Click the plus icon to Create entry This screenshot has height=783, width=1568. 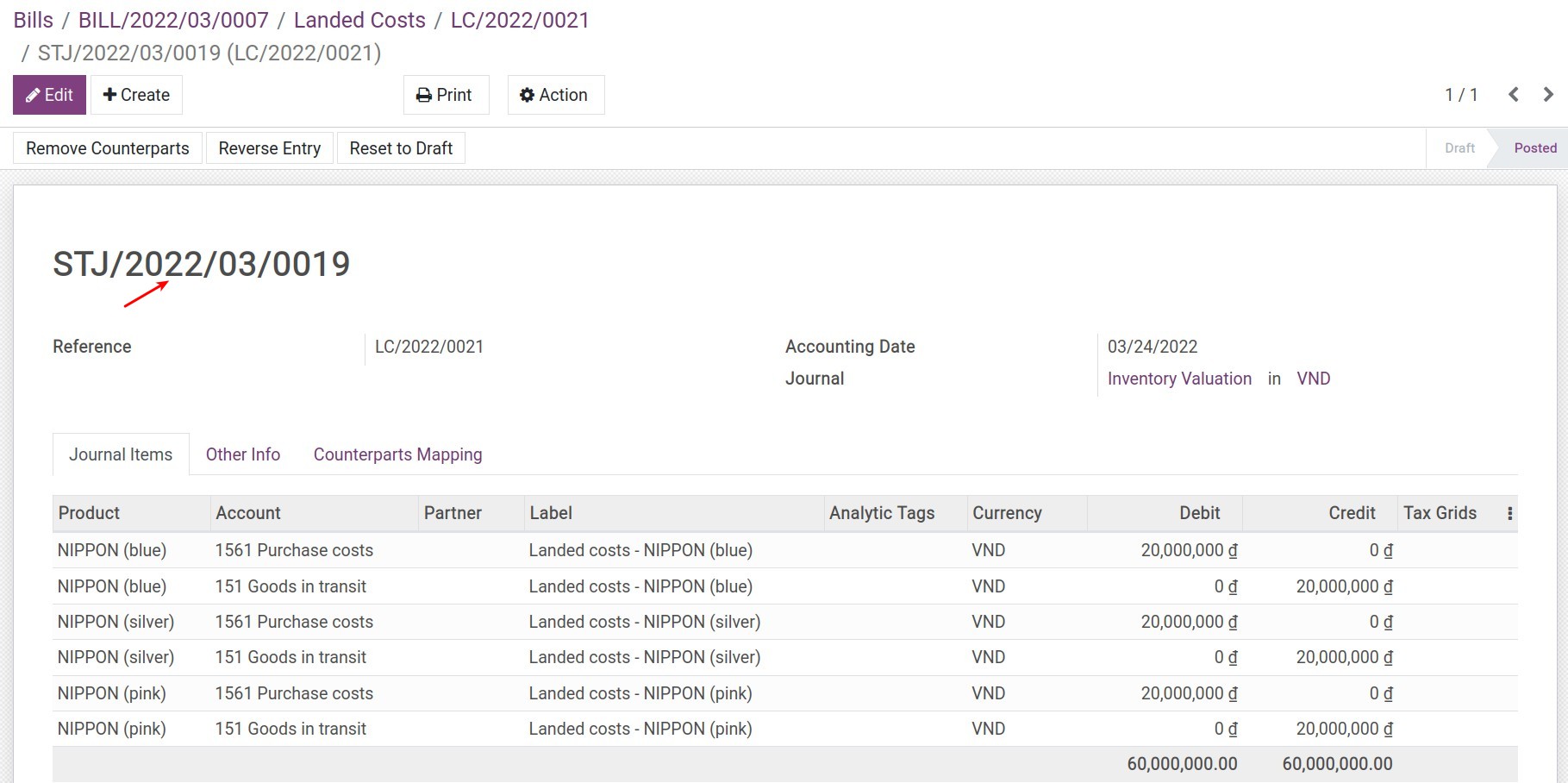click(x=109, y=94)
